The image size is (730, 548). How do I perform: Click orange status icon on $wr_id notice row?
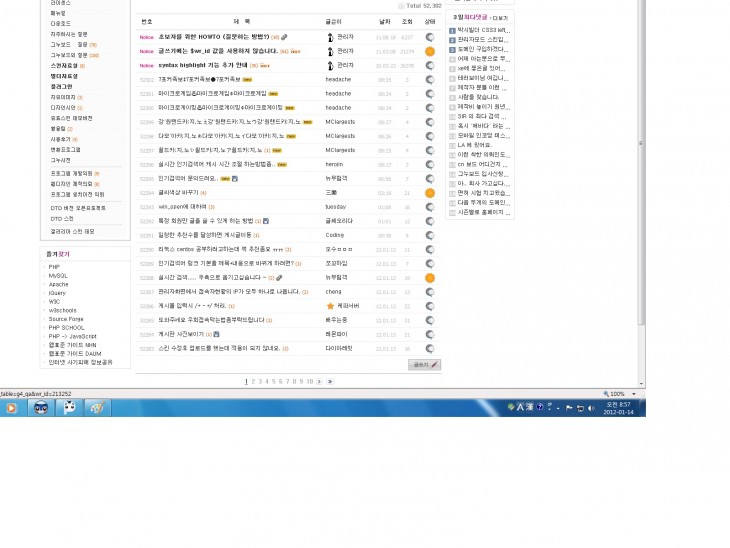tap(430, 51)
